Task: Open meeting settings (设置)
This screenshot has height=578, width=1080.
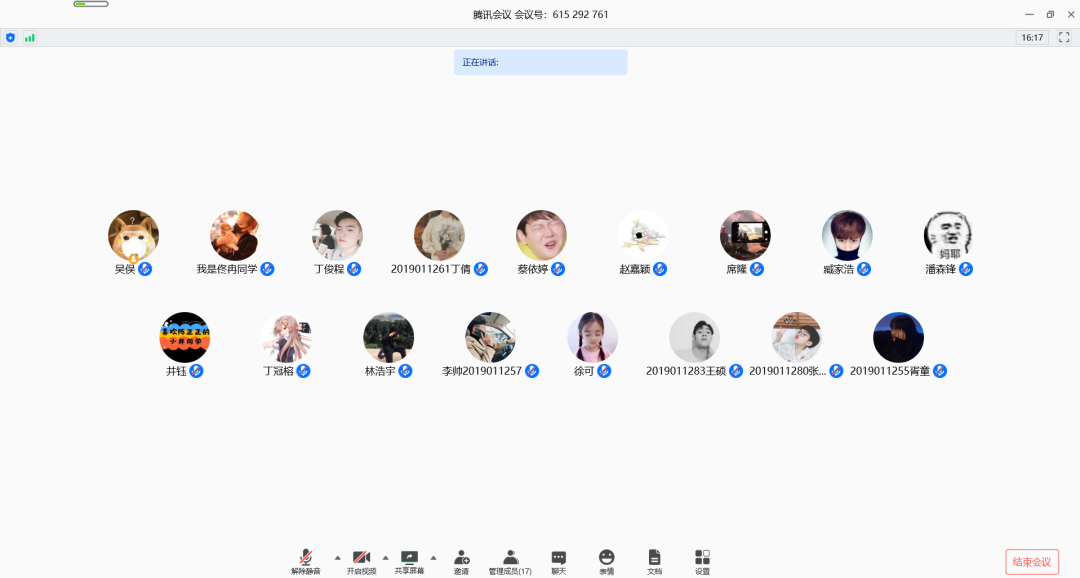Action: [702, 561]
